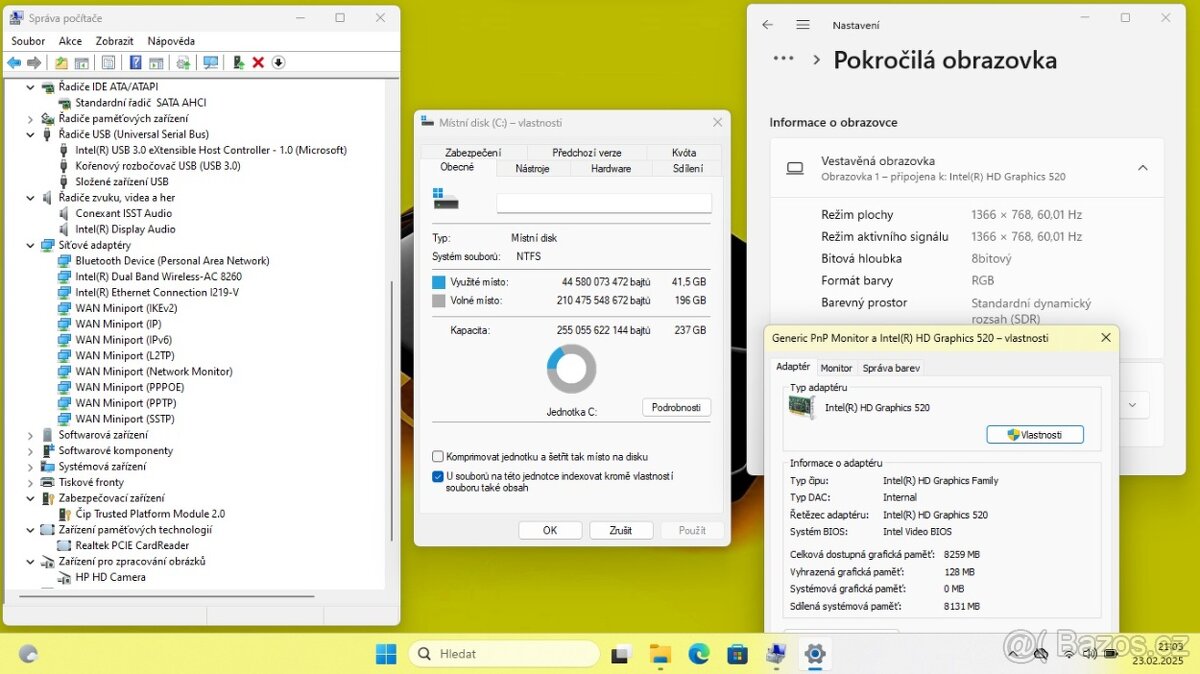Expand the Zobrazit menu

pos(113,41)
